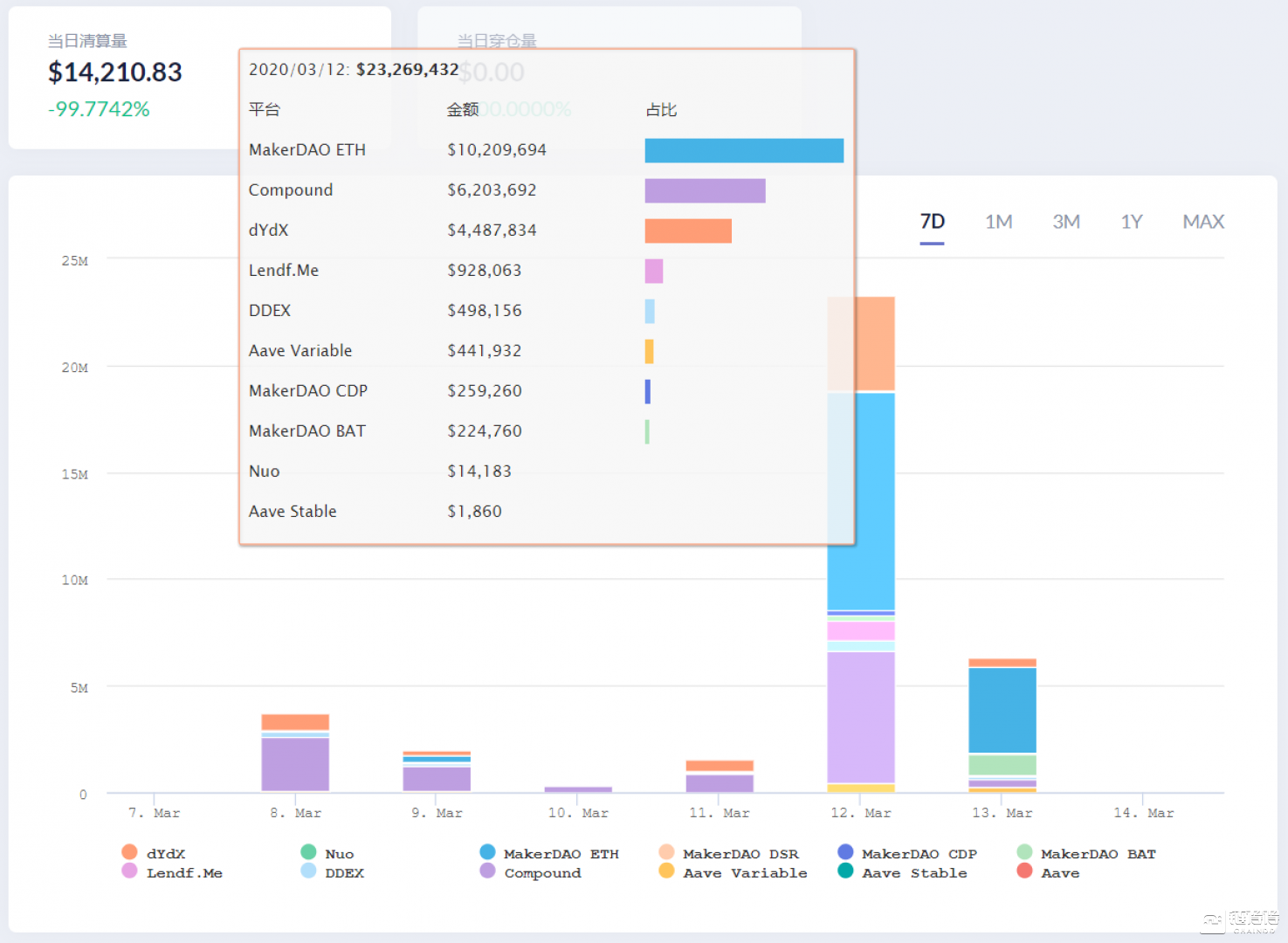Select the 7D time range tab
Screen dimensions: 1288x943
(932, 222)
